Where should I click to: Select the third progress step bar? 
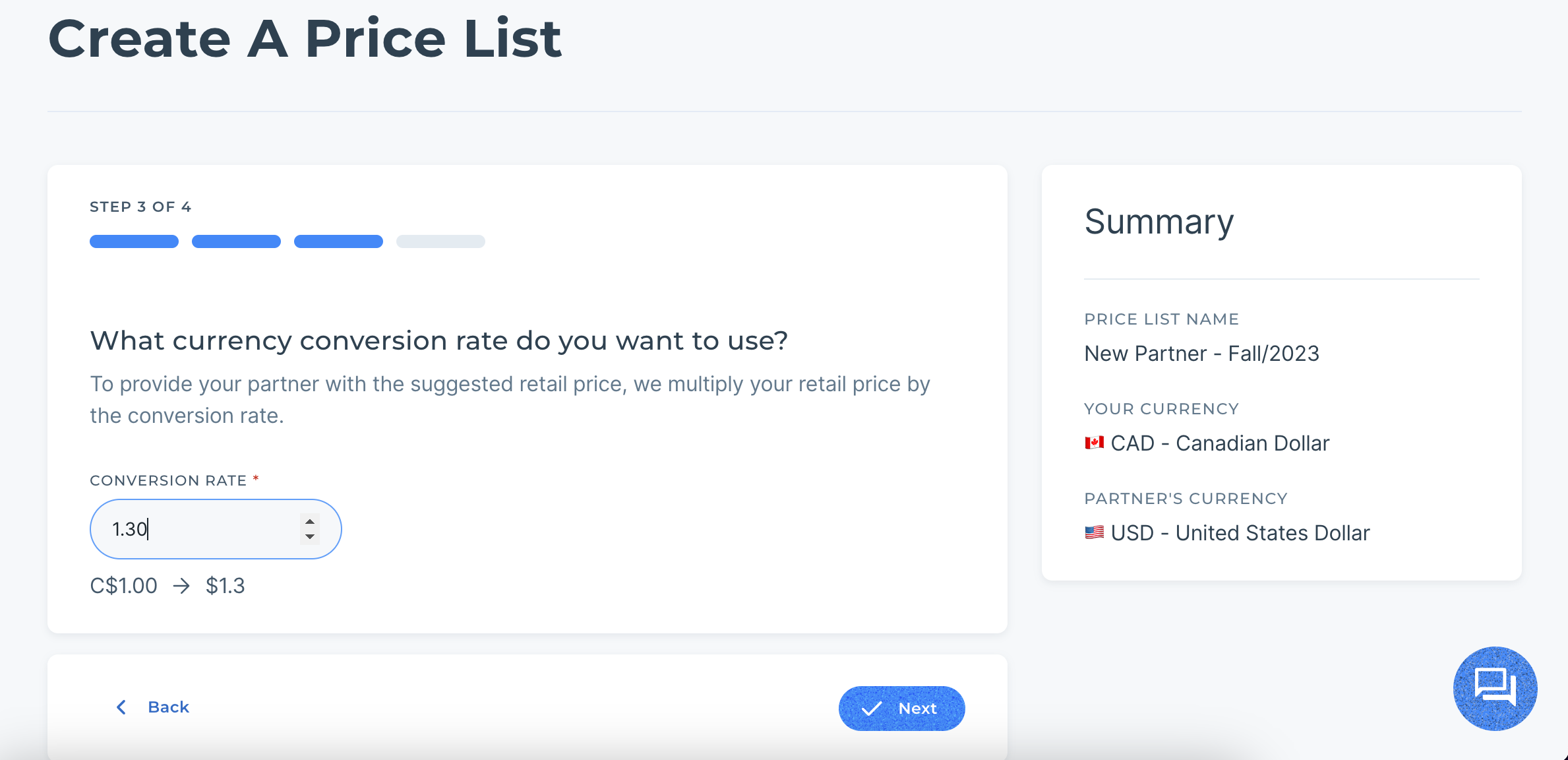click(338, 241)
